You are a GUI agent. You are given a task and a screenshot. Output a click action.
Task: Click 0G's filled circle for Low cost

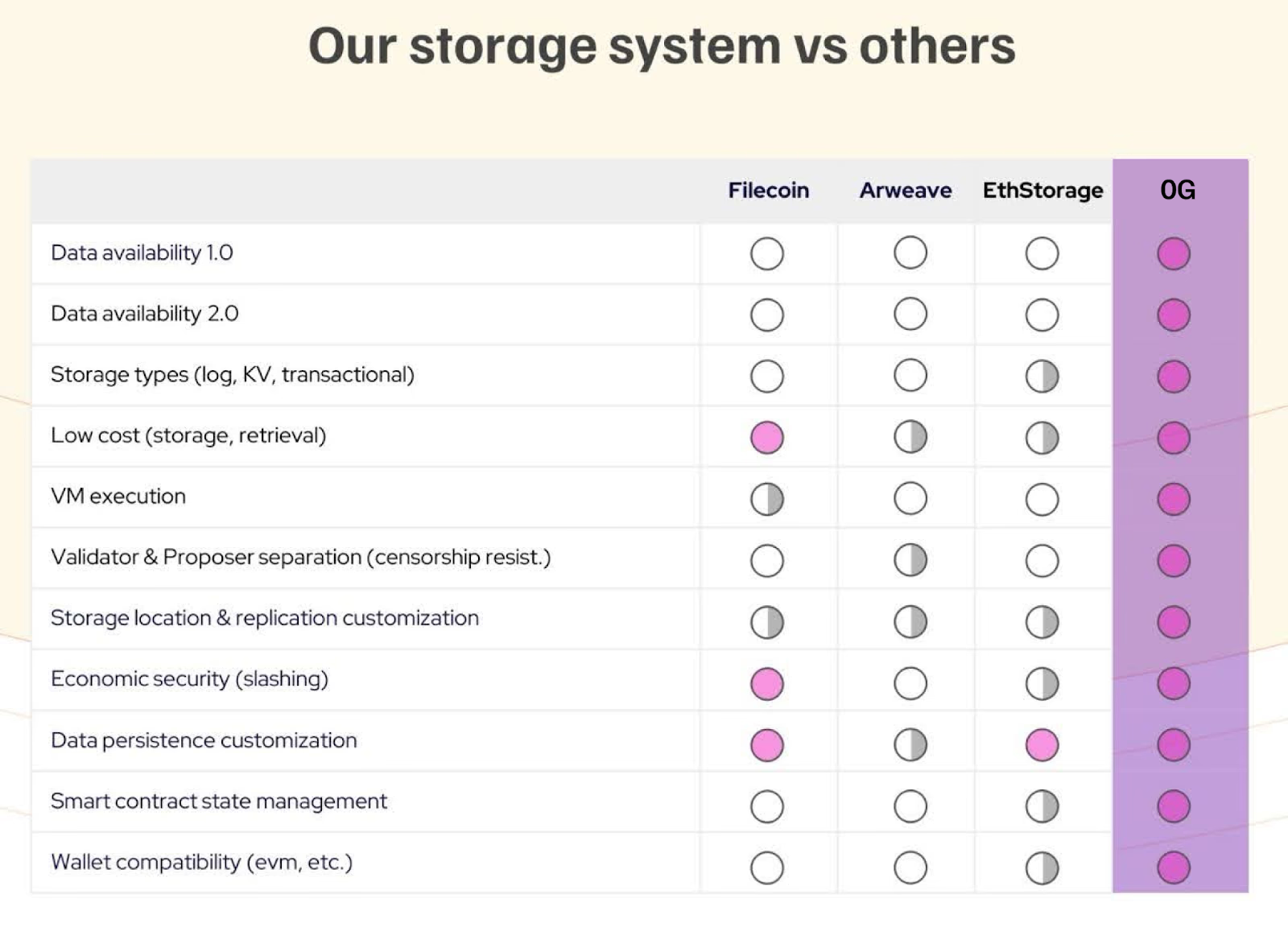(x=1174, y=438)
